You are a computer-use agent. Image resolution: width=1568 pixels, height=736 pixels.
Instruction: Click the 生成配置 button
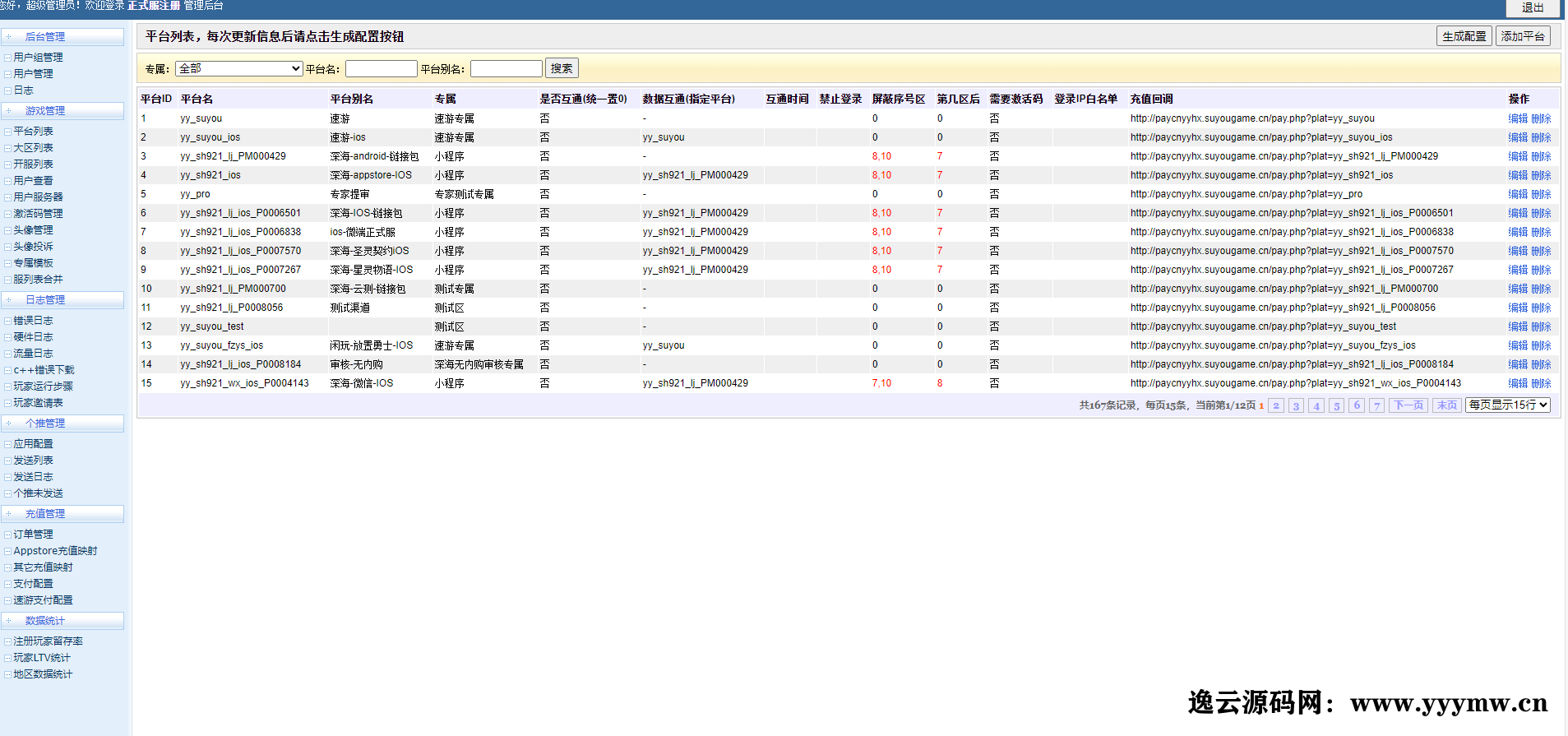coord(1464,36)
